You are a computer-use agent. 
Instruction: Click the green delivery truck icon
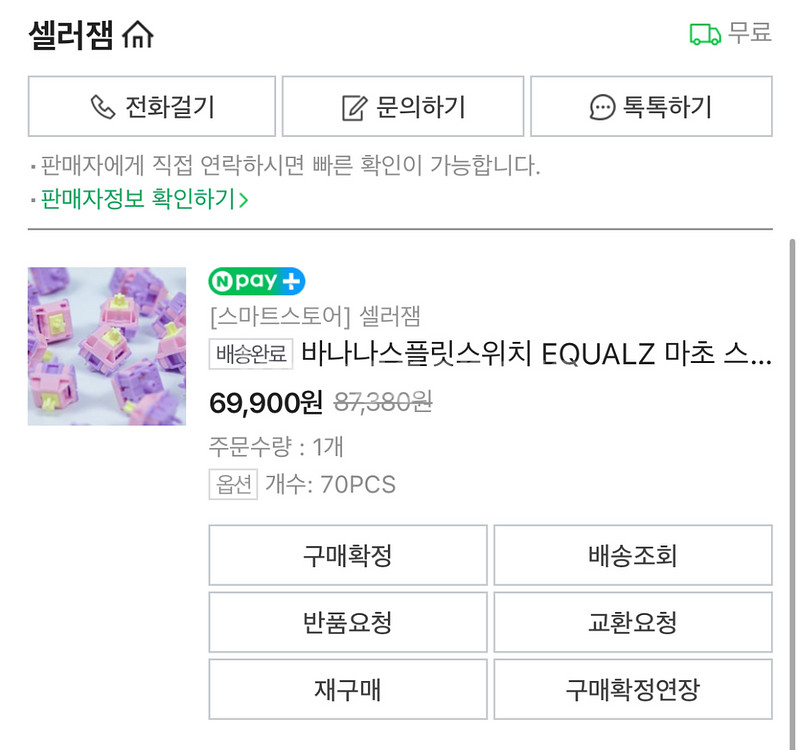(705, 35)
